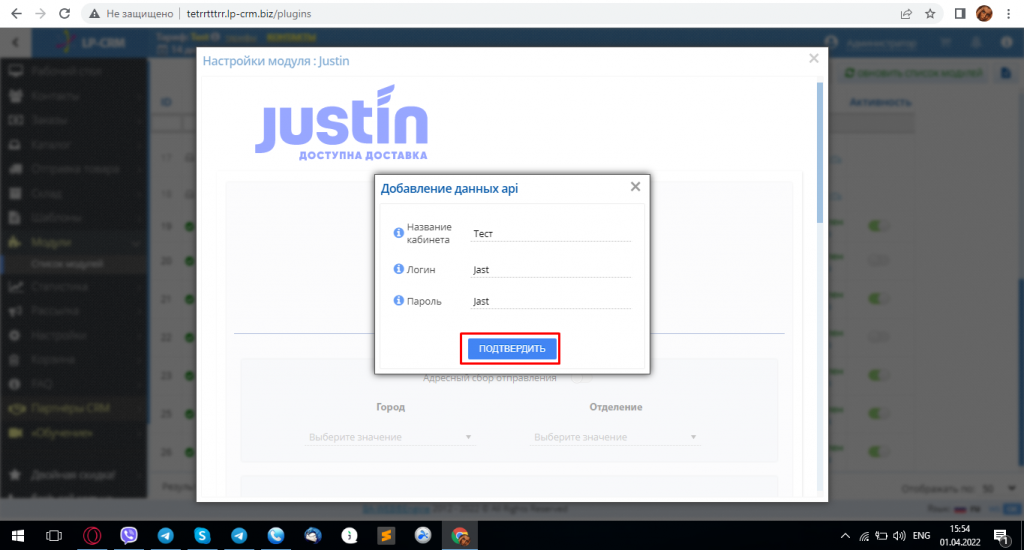The height and width of the screenshot is (550, 1024).
Task: Open the Город dropdown
Action: pyautogui.click(x=390, y=437)
